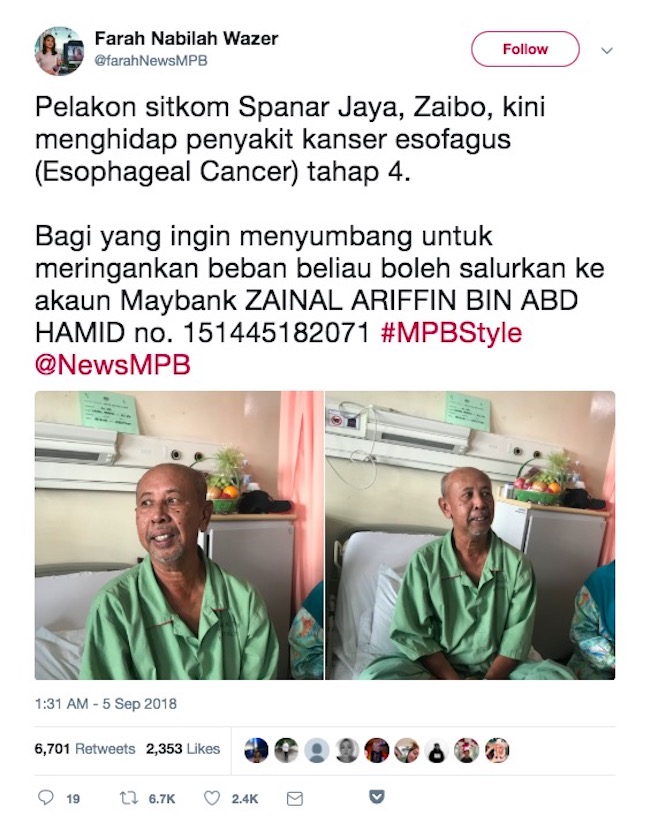Image resolution: width=650 pixels, height=823 pixels.
Task: Click the Pocket save icon
Action: (x=377, y=797)
